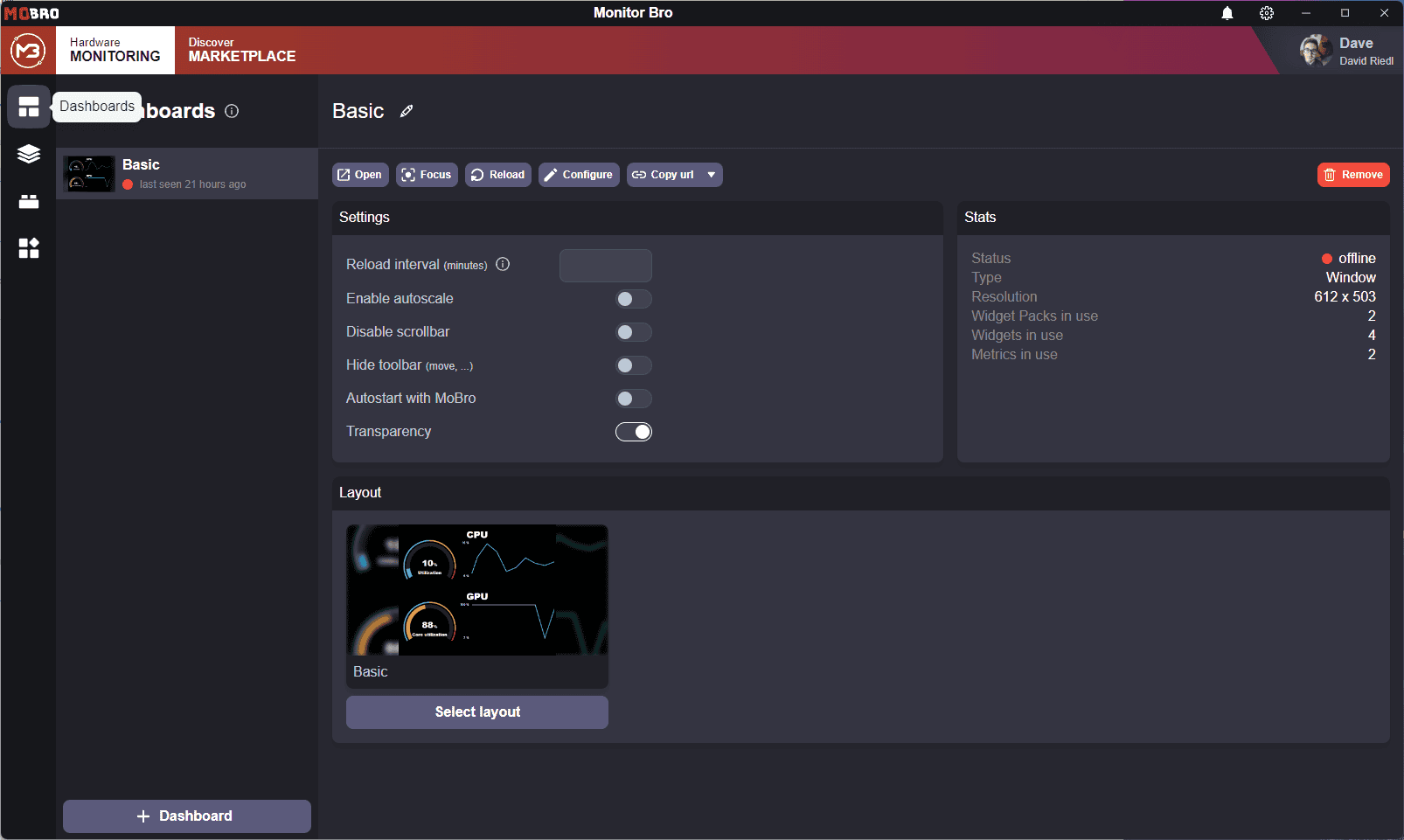The width and height of the screenshot is (1404, 840).
Task: Maximize the Monitor Bro window
Action: [x=1345, y=13]
